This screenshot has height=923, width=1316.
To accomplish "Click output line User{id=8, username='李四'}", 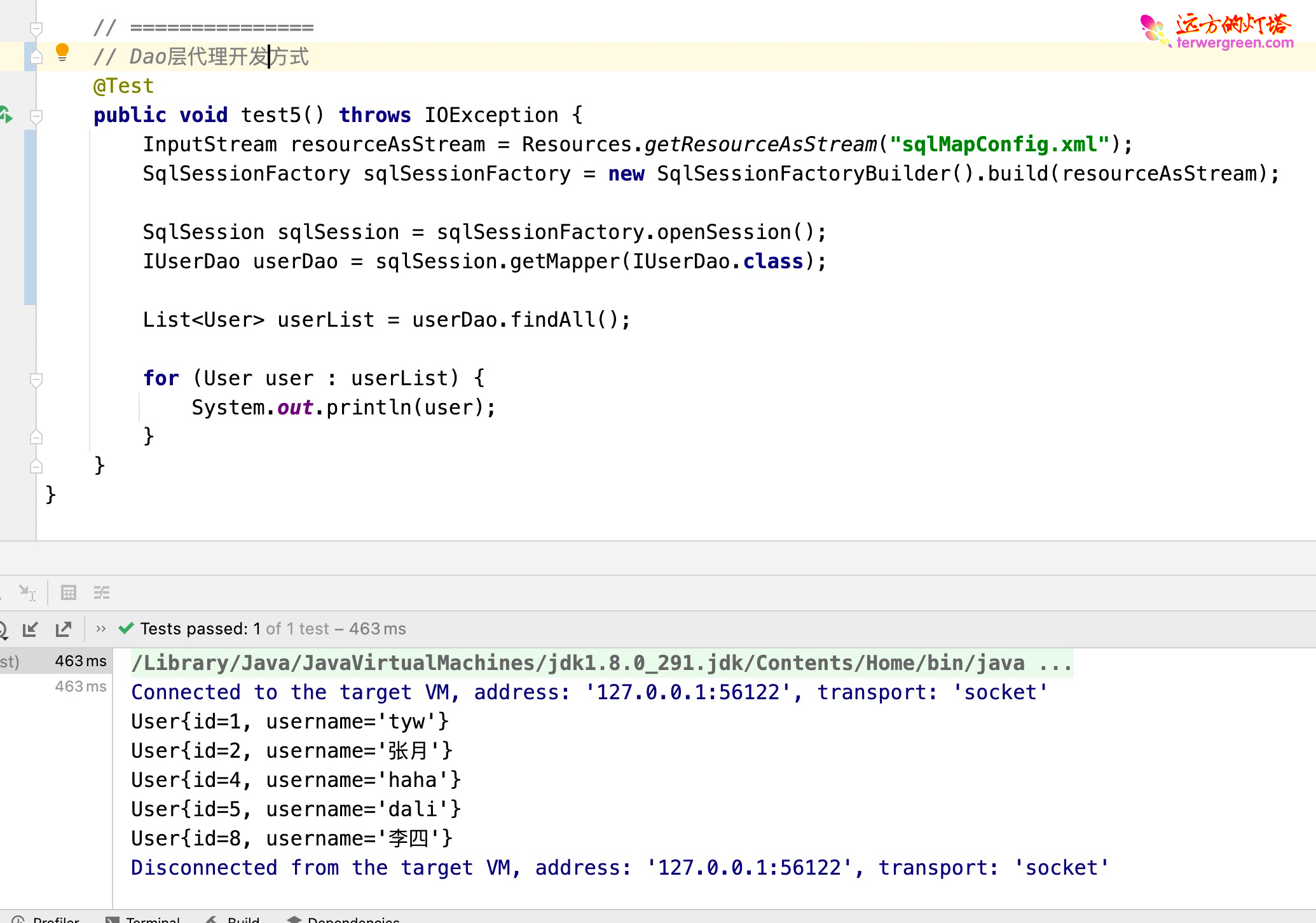I will point(292,838).
